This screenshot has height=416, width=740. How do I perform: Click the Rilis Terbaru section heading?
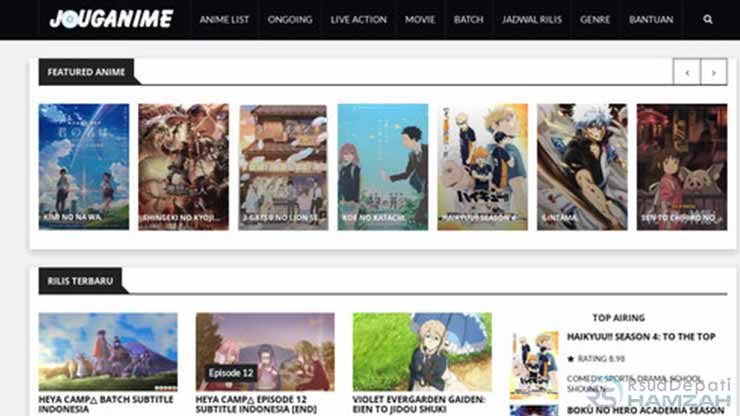80,281
